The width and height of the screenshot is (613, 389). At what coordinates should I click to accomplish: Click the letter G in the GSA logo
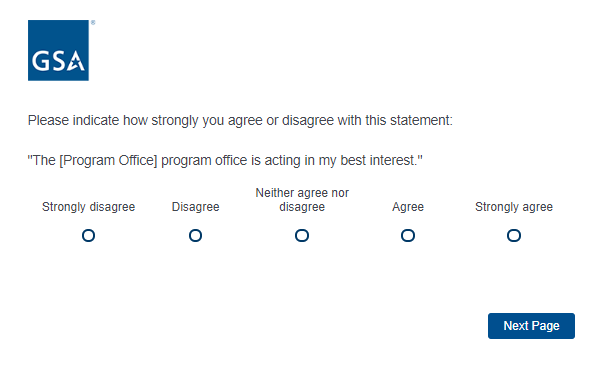tap(40, 61)
